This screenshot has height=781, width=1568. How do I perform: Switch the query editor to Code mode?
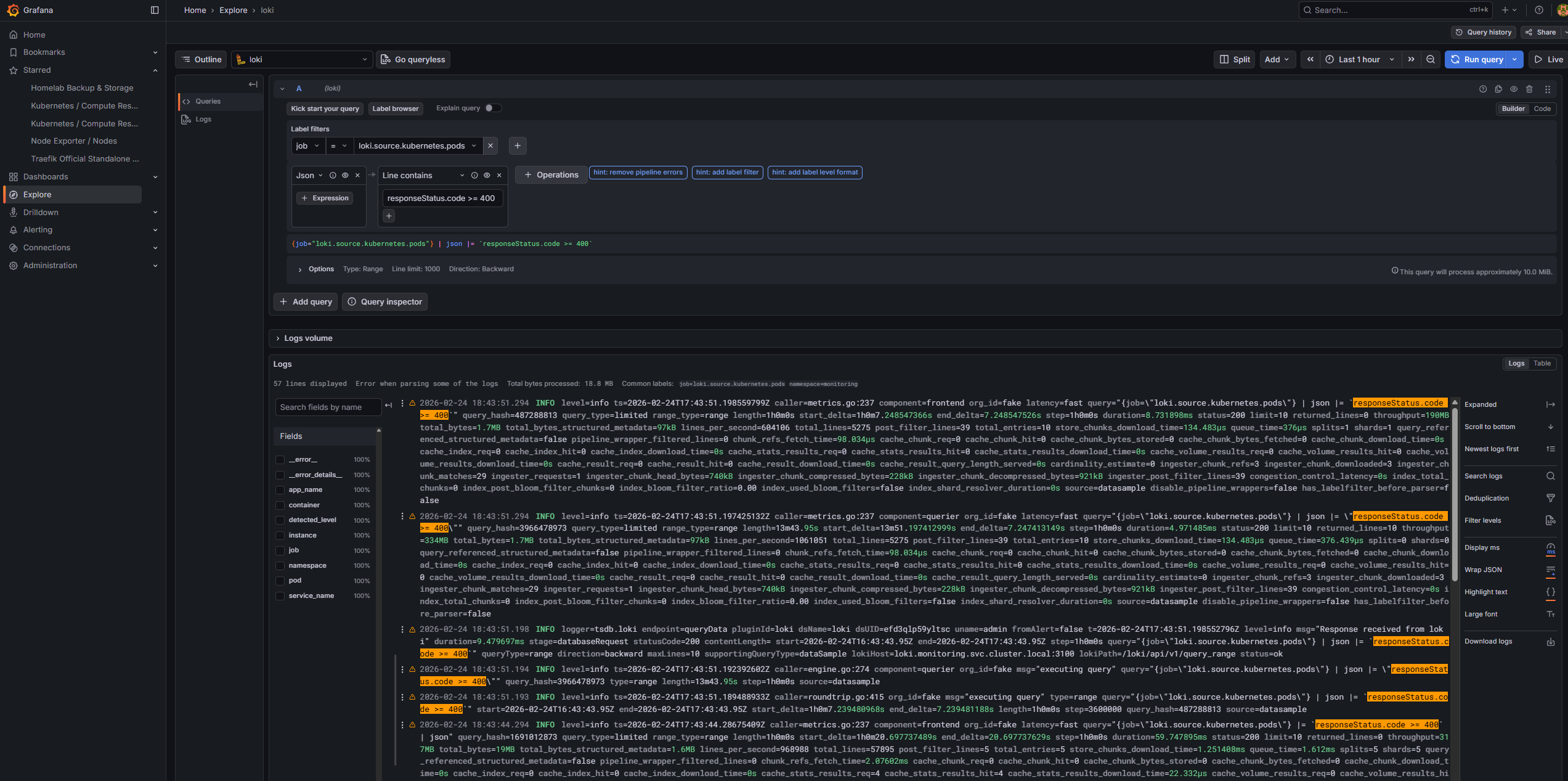[x=1542, y=108]
